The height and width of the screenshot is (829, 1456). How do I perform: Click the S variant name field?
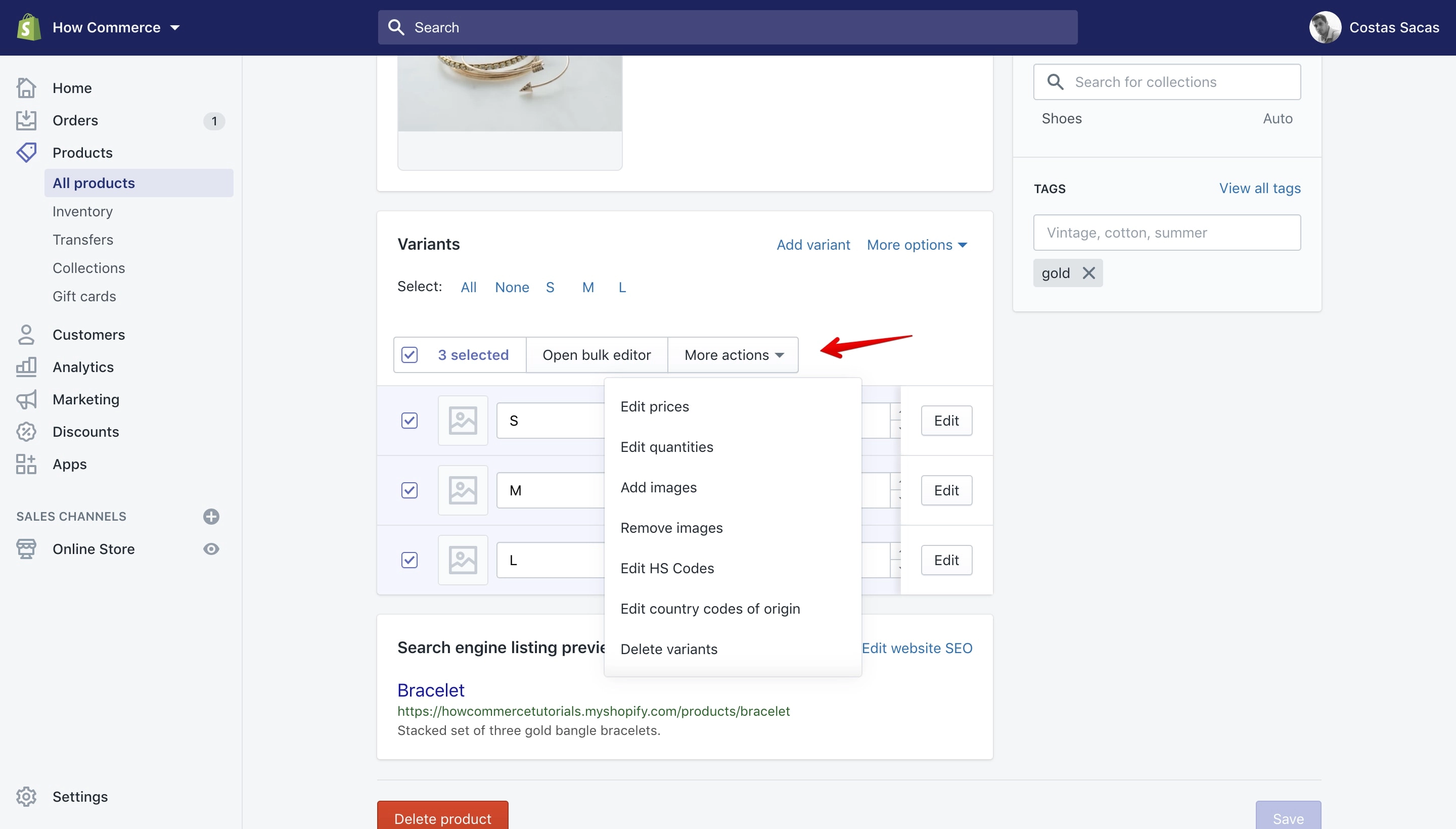pyautogui.click(x=550, y=420)
